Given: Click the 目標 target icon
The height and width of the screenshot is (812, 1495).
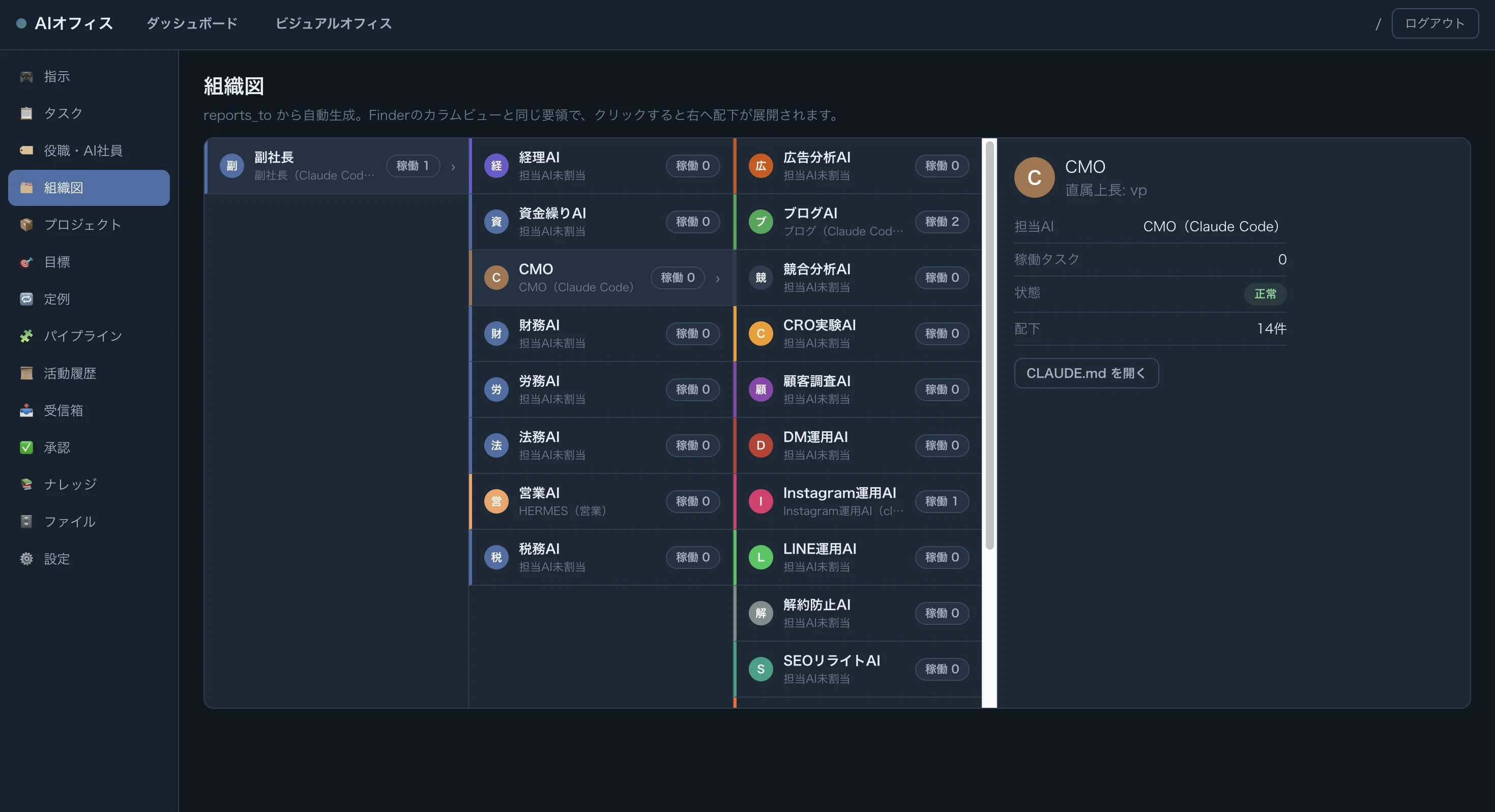Looking at the screenshot, I should 26,262.
